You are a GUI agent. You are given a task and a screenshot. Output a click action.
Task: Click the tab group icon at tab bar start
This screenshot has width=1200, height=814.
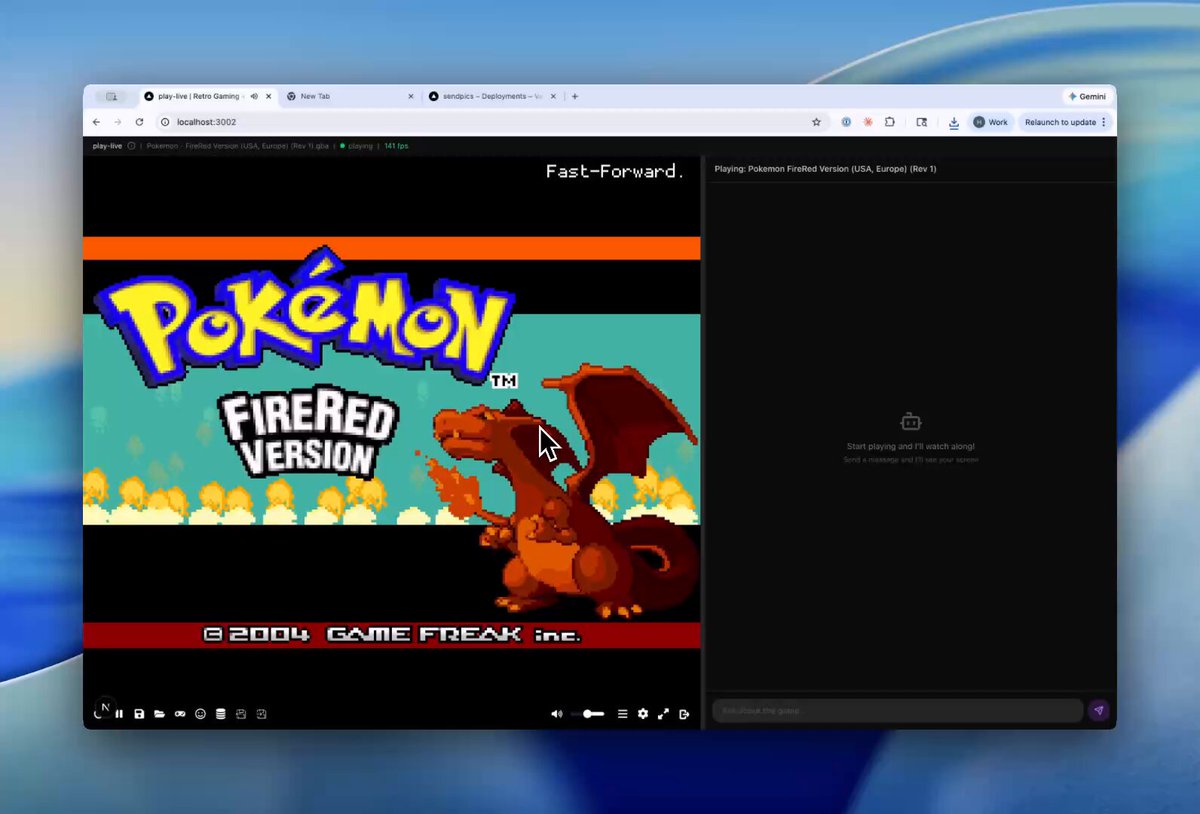pos(111,96)
